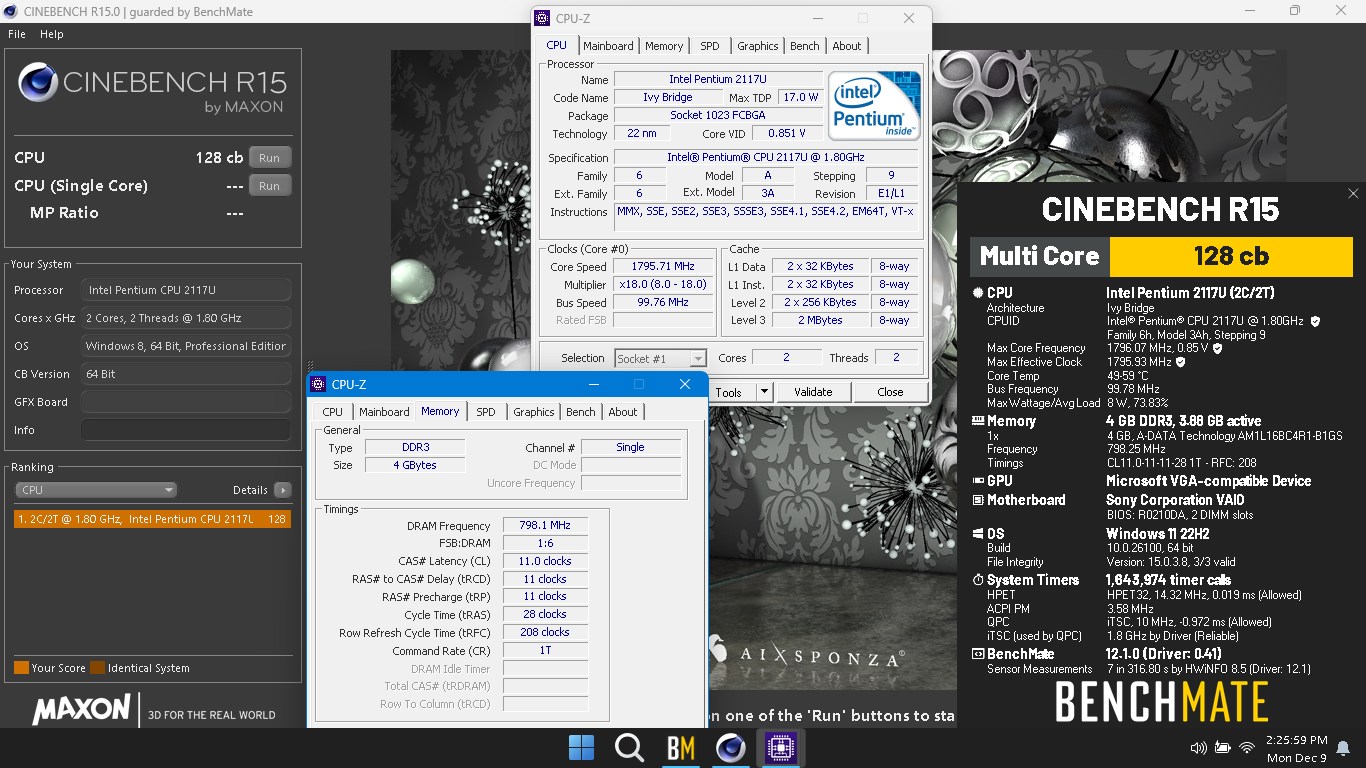Click the Tools button in CPU-Z
Viewport: 1366px width, 768px height.
pyautogui.click(x=729, y=392)
